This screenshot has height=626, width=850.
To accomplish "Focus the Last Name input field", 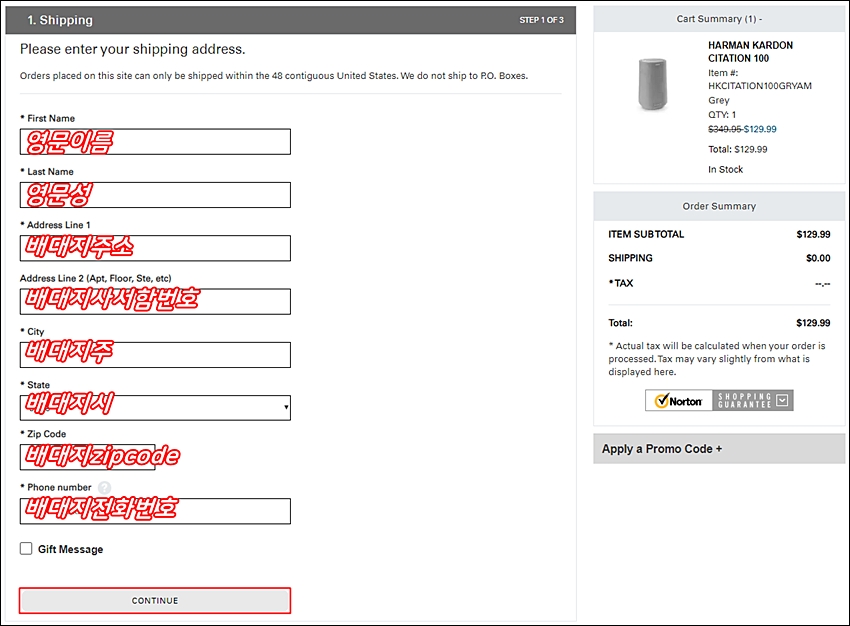I will coord(155,195).
